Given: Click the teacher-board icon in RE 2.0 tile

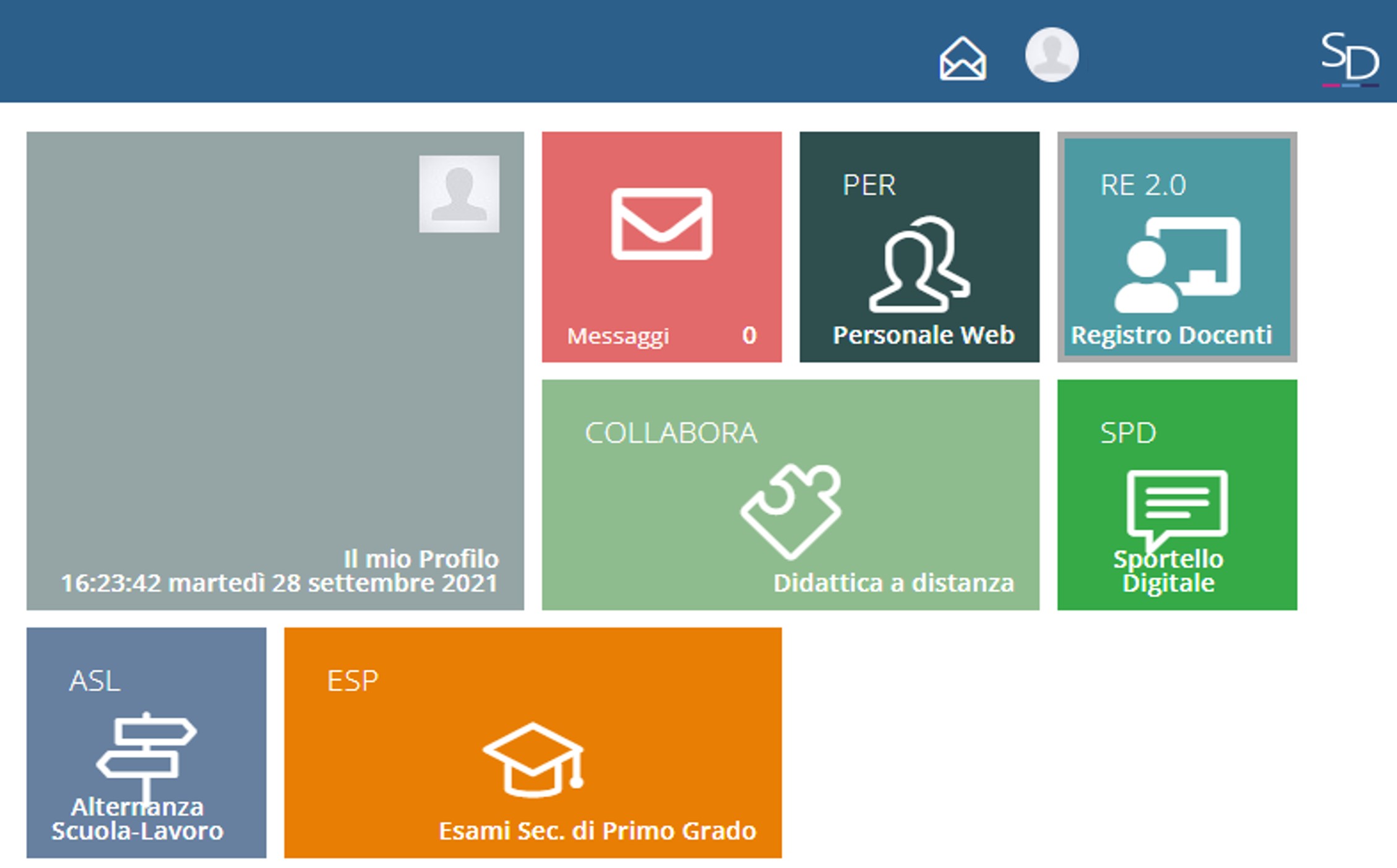Looking at the screenshot, I should [1177, 265].
